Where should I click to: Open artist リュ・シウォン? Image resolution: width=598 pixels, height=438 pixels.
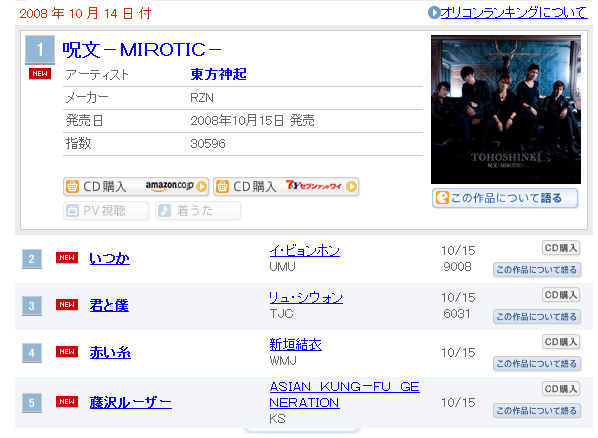click(x=306, y=298)
